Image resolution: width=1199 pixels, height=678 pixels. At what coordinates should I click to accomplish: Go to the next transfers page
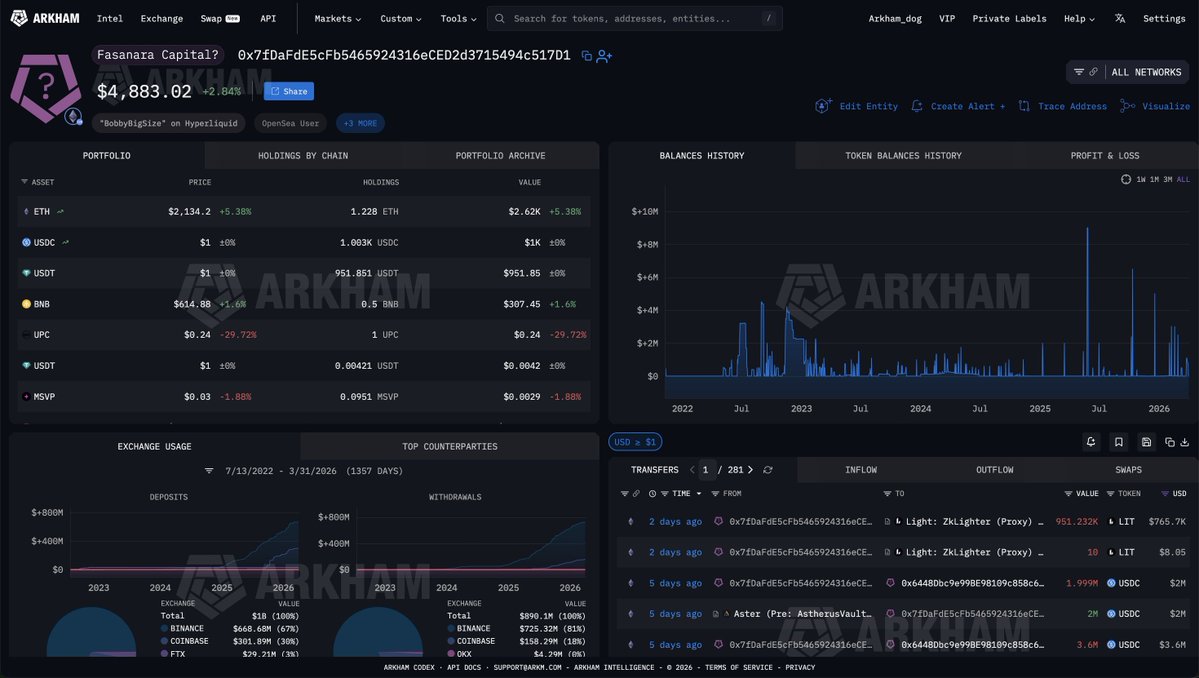click(x=750, y=470)
